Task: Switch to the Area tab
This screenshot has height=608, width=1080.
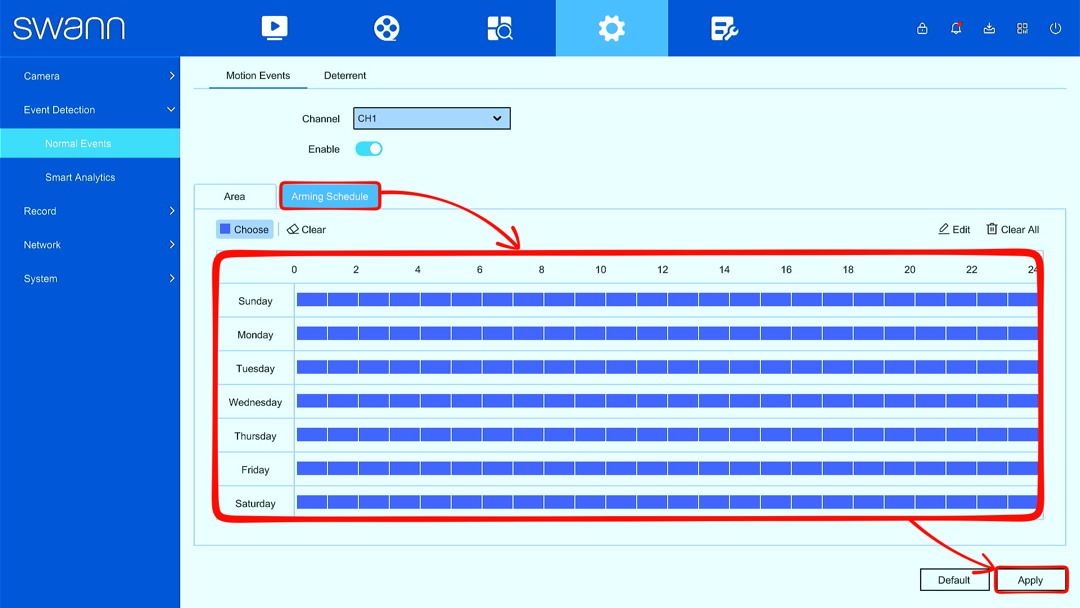Action: coord(234,196)
